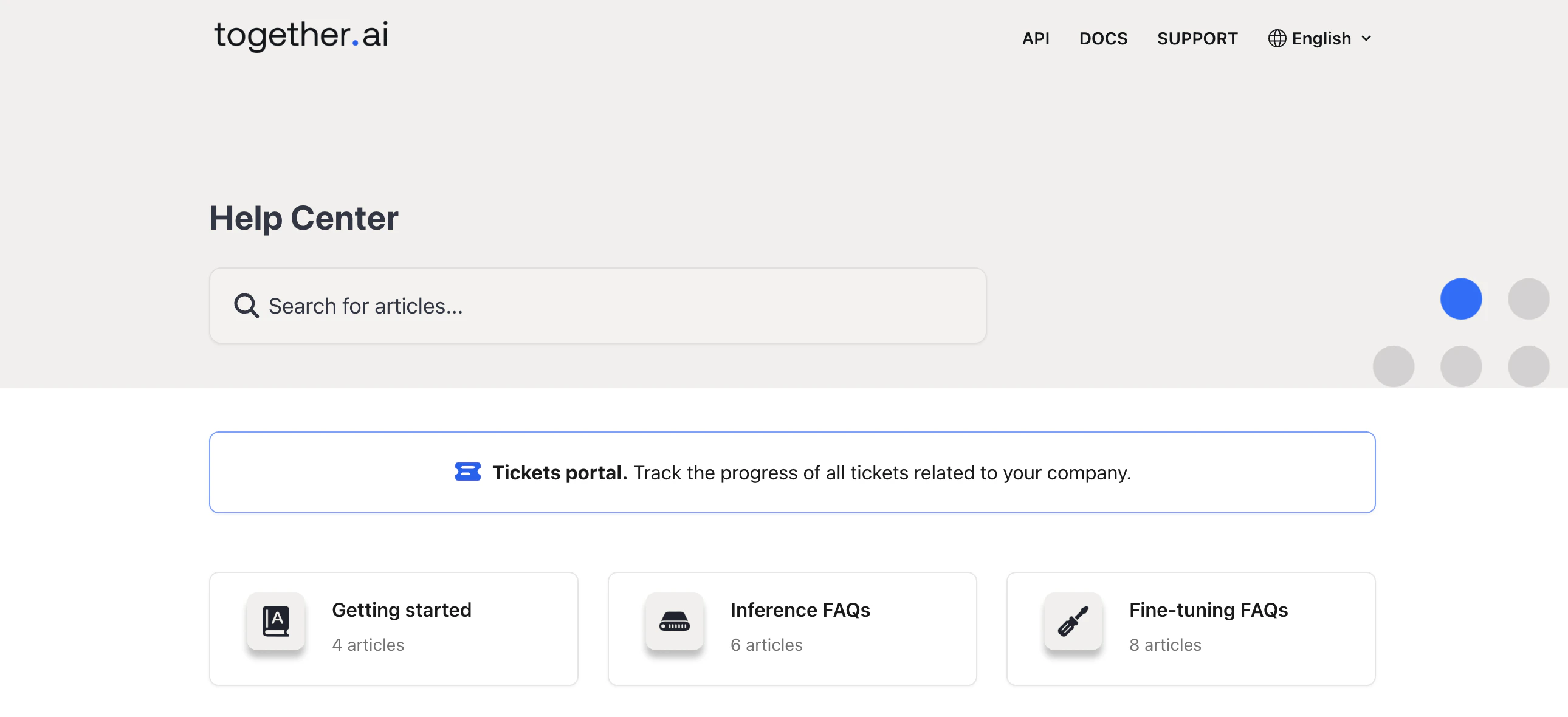Open the Fine-tuning FAQs collection
1568x717 pixels.
pyautogui.click(x=1208, y=610)
